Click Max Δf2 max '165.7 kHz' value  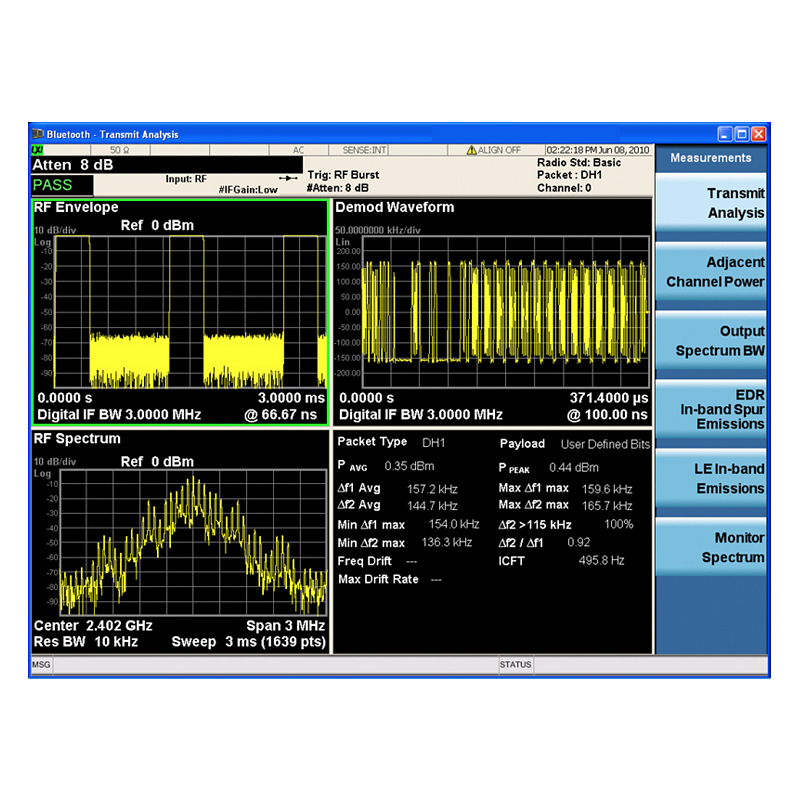click(x=607, y=506)
